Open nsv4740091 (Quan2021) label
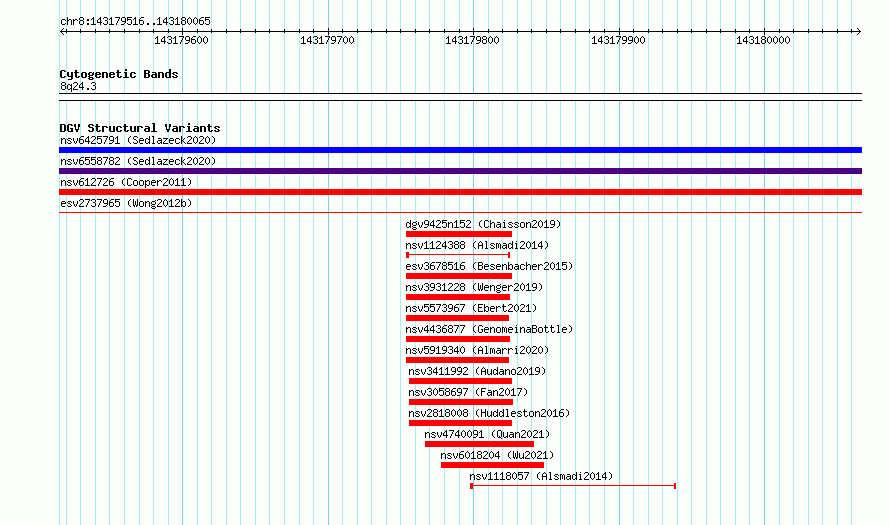The height and width of the screenshot is (525, 890). [x=487, y=434]
